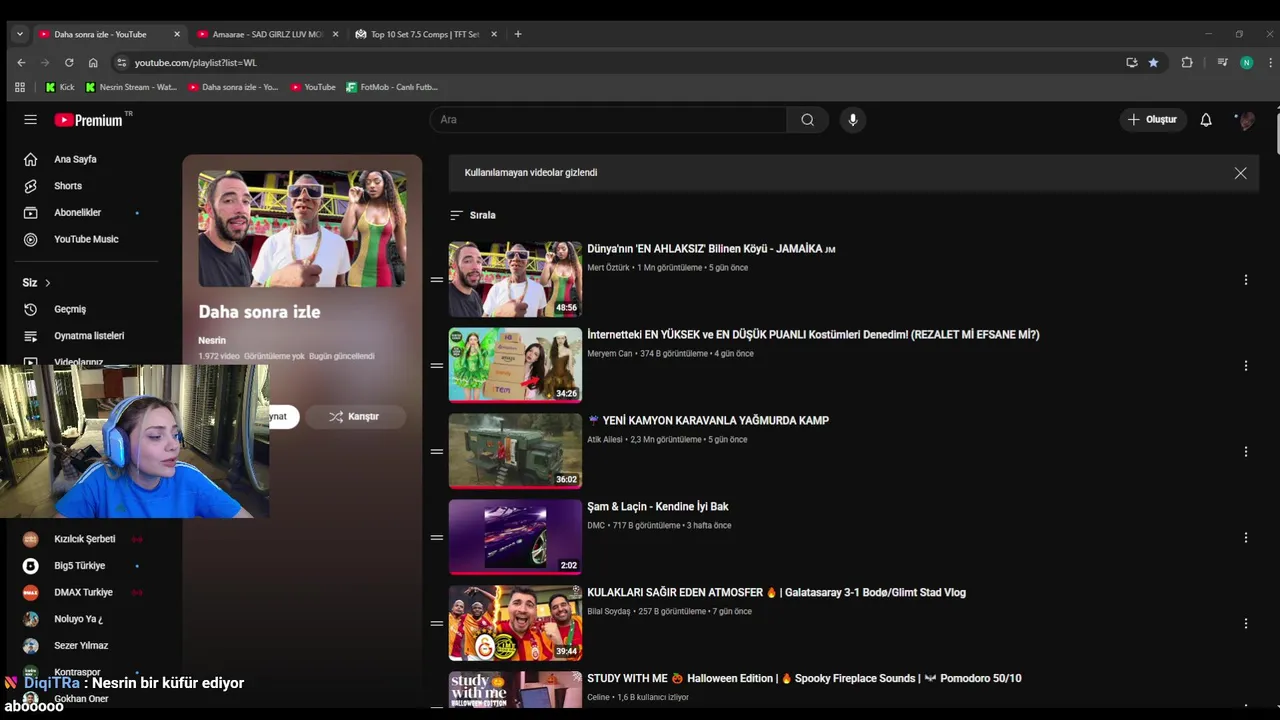
Task: Click the browser address bar URL
Action: (x=196, y=62)
